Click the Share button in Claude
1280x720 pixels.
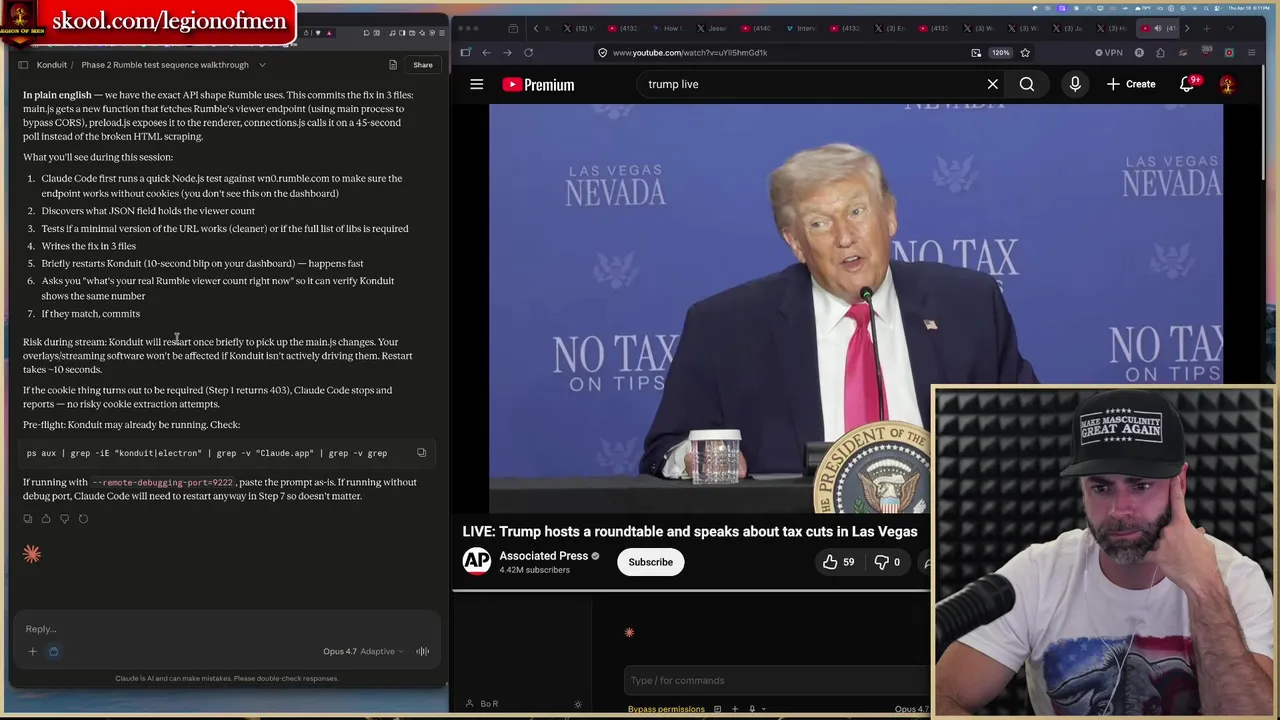pyautogui.click(x=423, y=65)
